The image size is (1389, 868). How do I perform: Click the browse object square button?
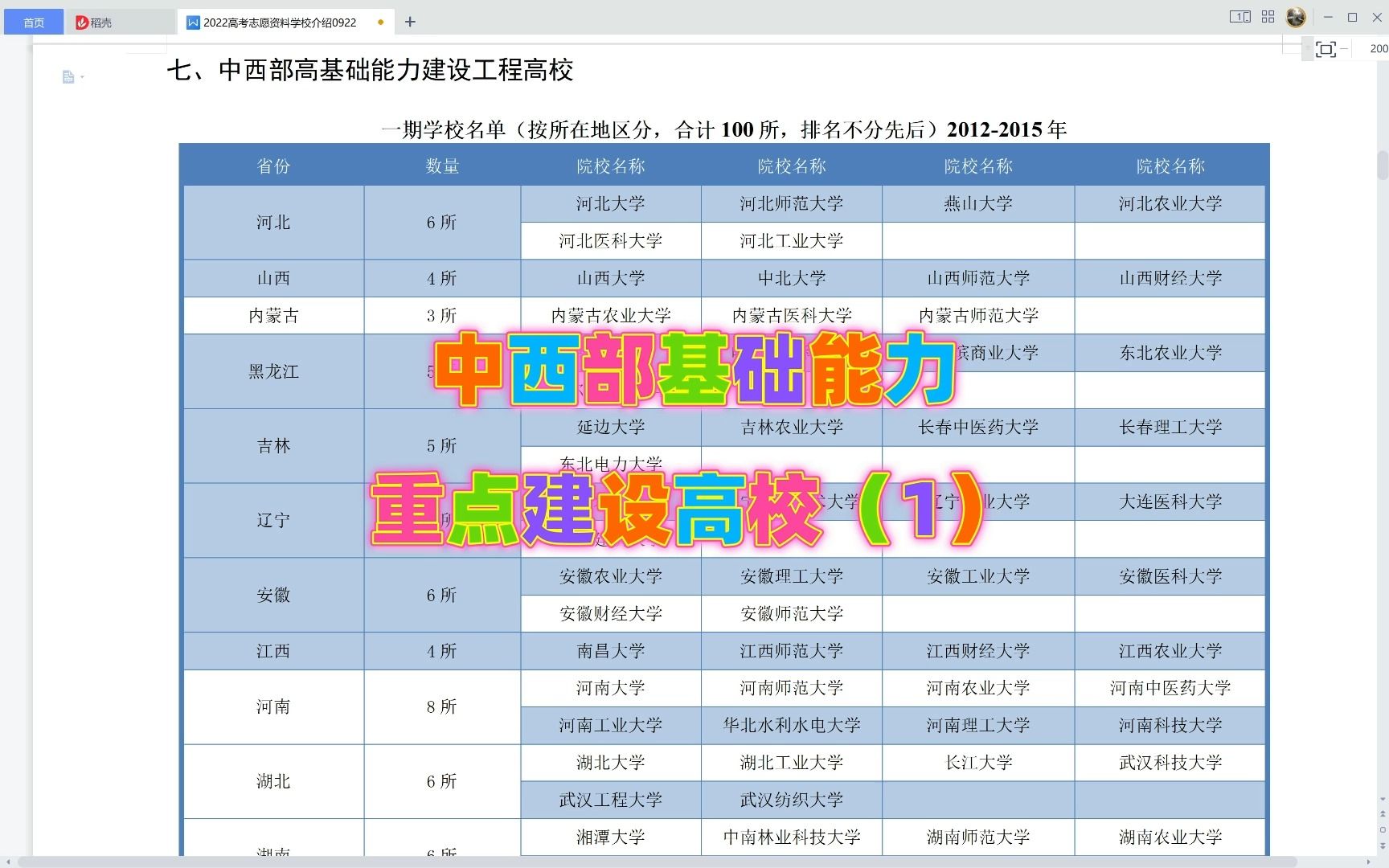[1383, 829]
